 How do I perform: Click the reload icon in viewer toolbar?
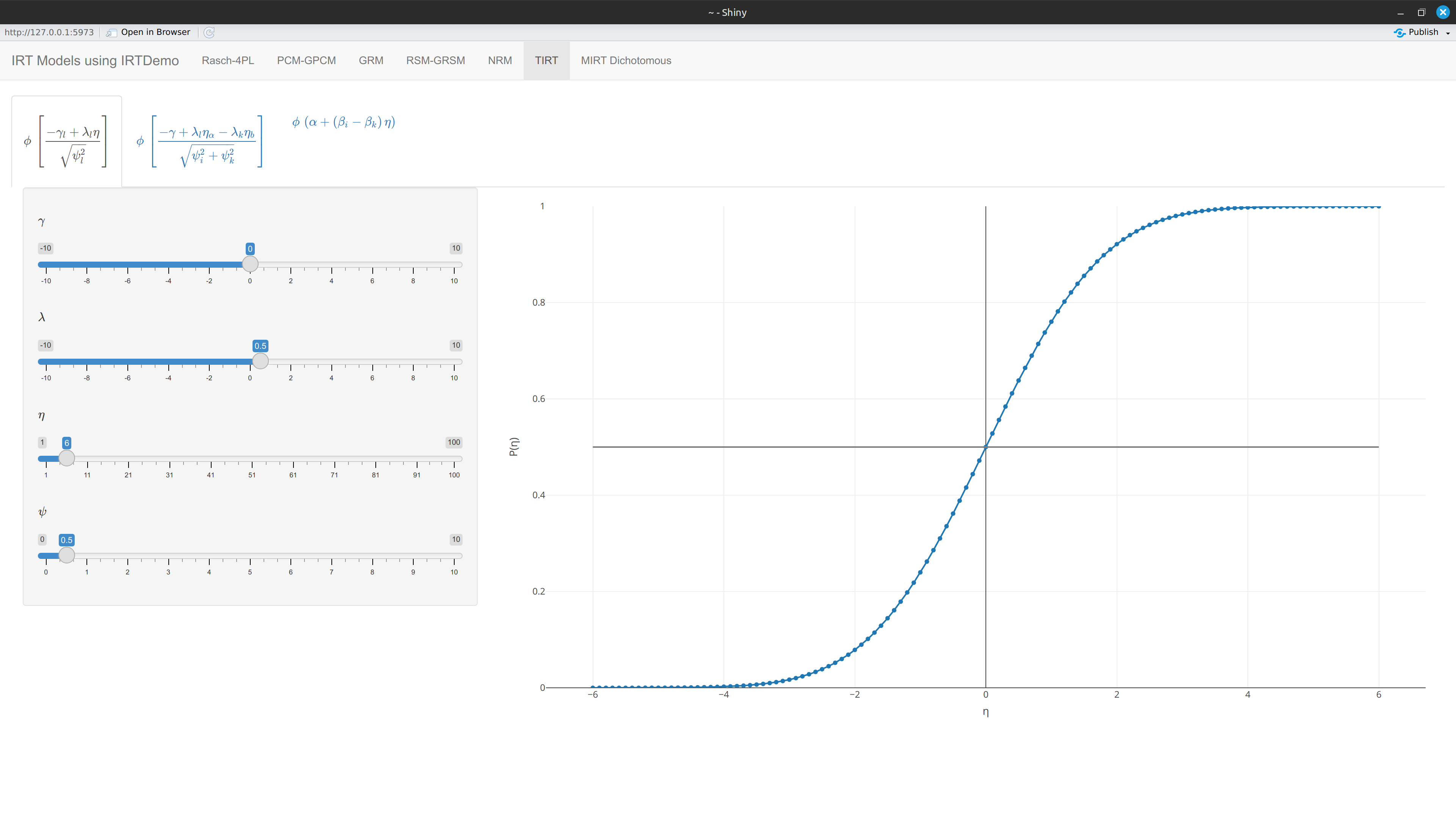click(x=209, y=32)
